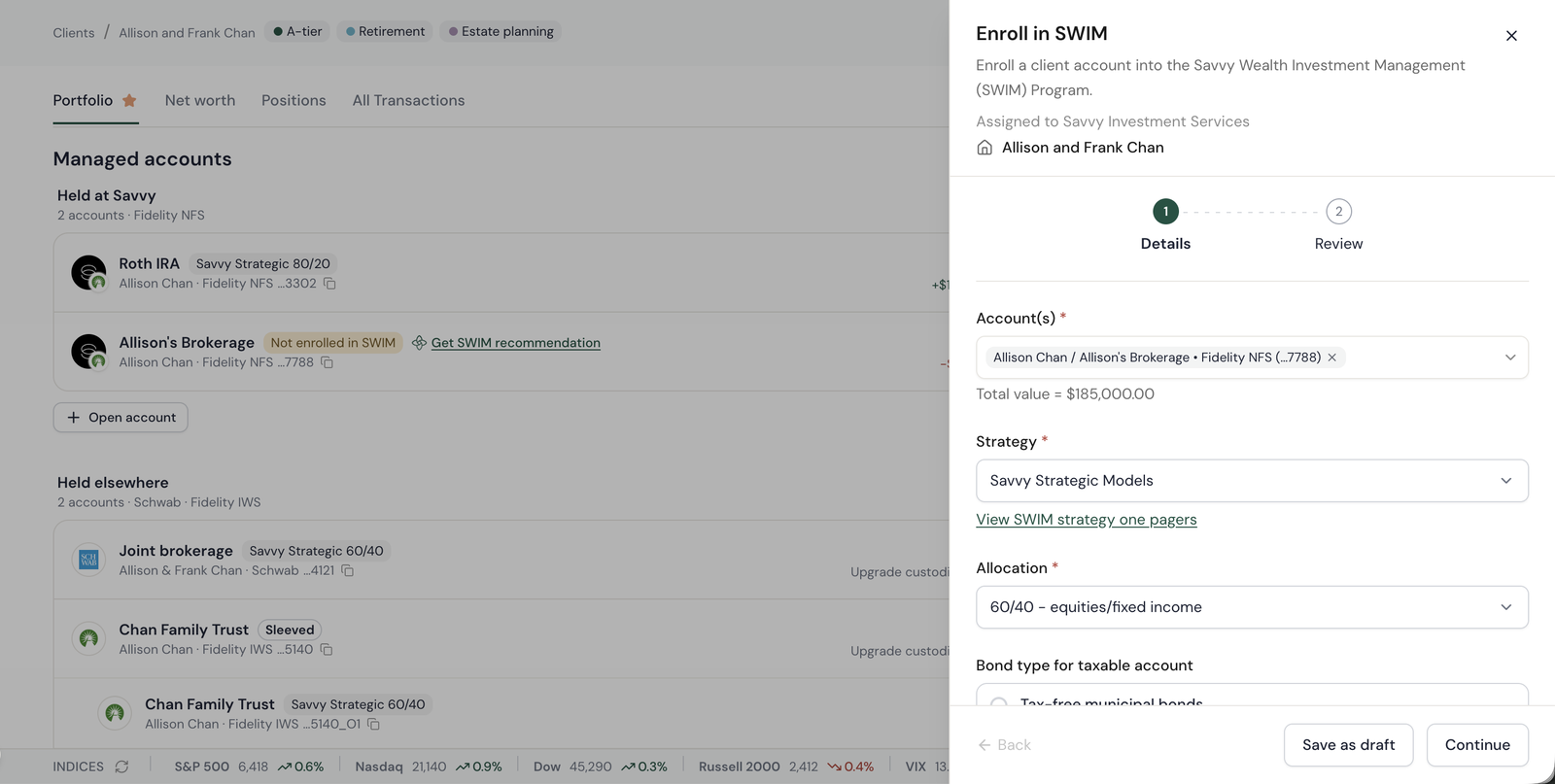Switch to the Portfolio tab

pyautogui.click(x=83, y=100)
